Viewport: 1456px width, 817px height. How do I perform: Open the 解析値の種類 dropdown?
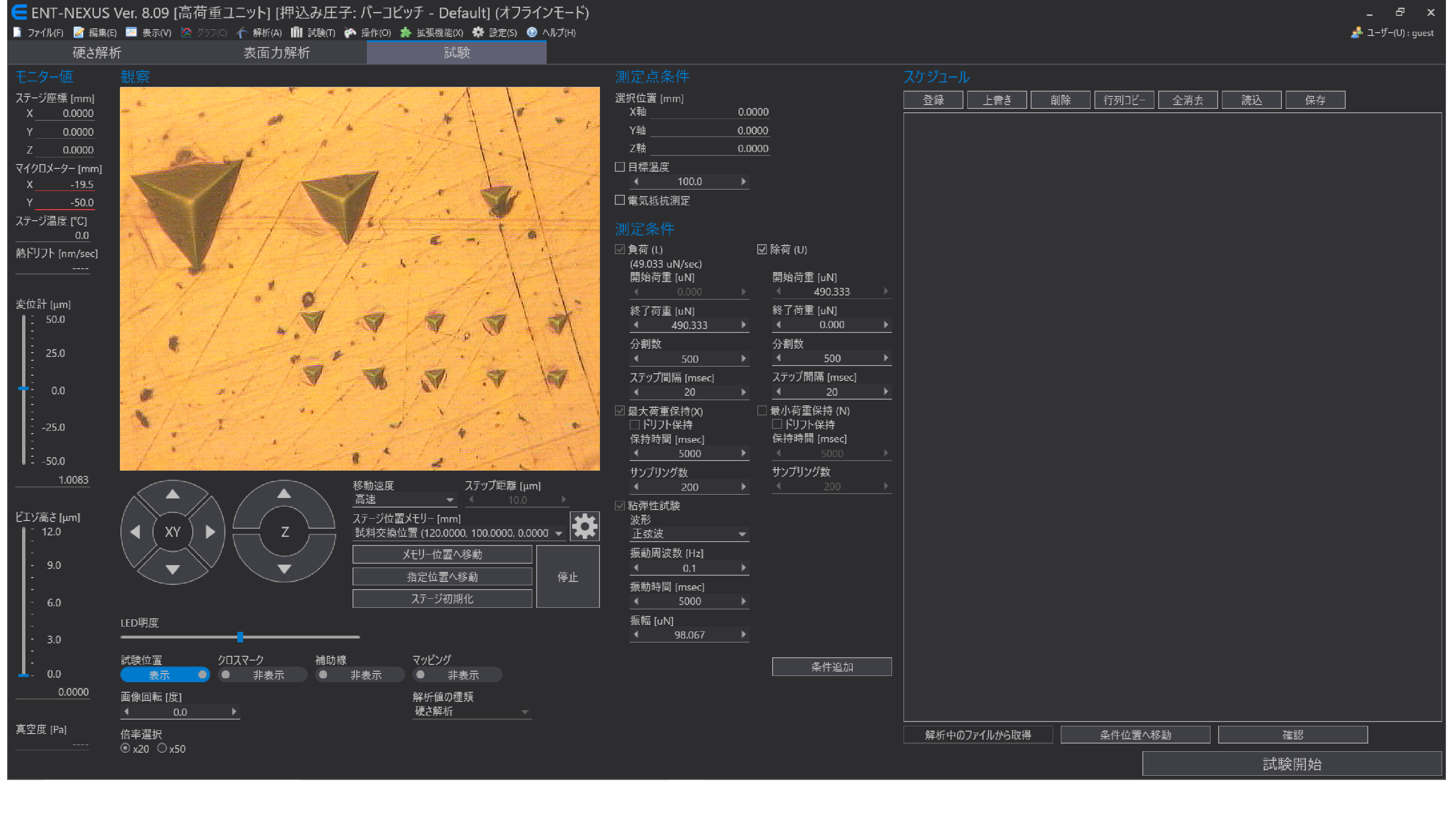[x=471, y=712]
